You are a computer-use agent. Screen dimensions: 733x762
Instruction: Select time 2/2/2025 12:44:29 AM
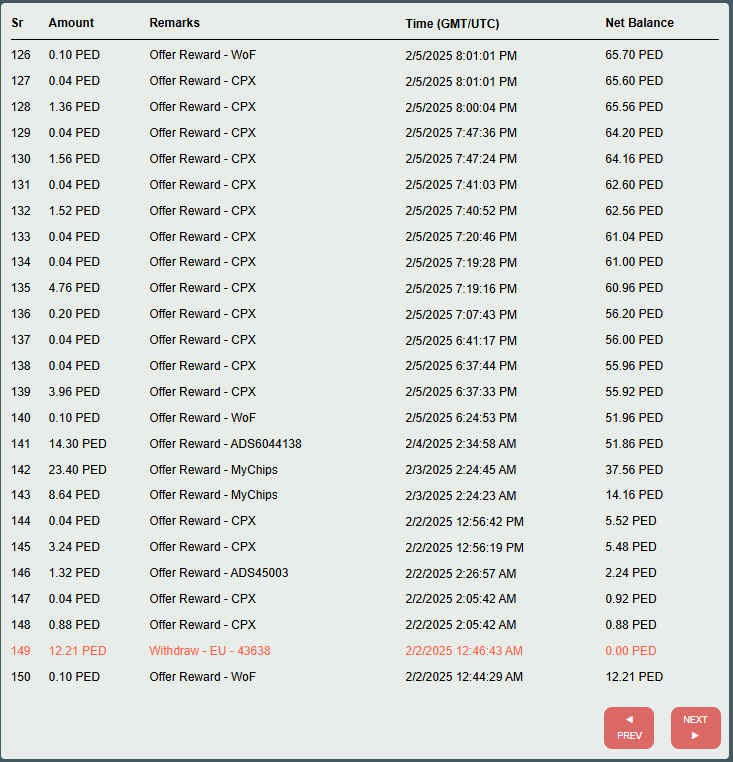464,677
